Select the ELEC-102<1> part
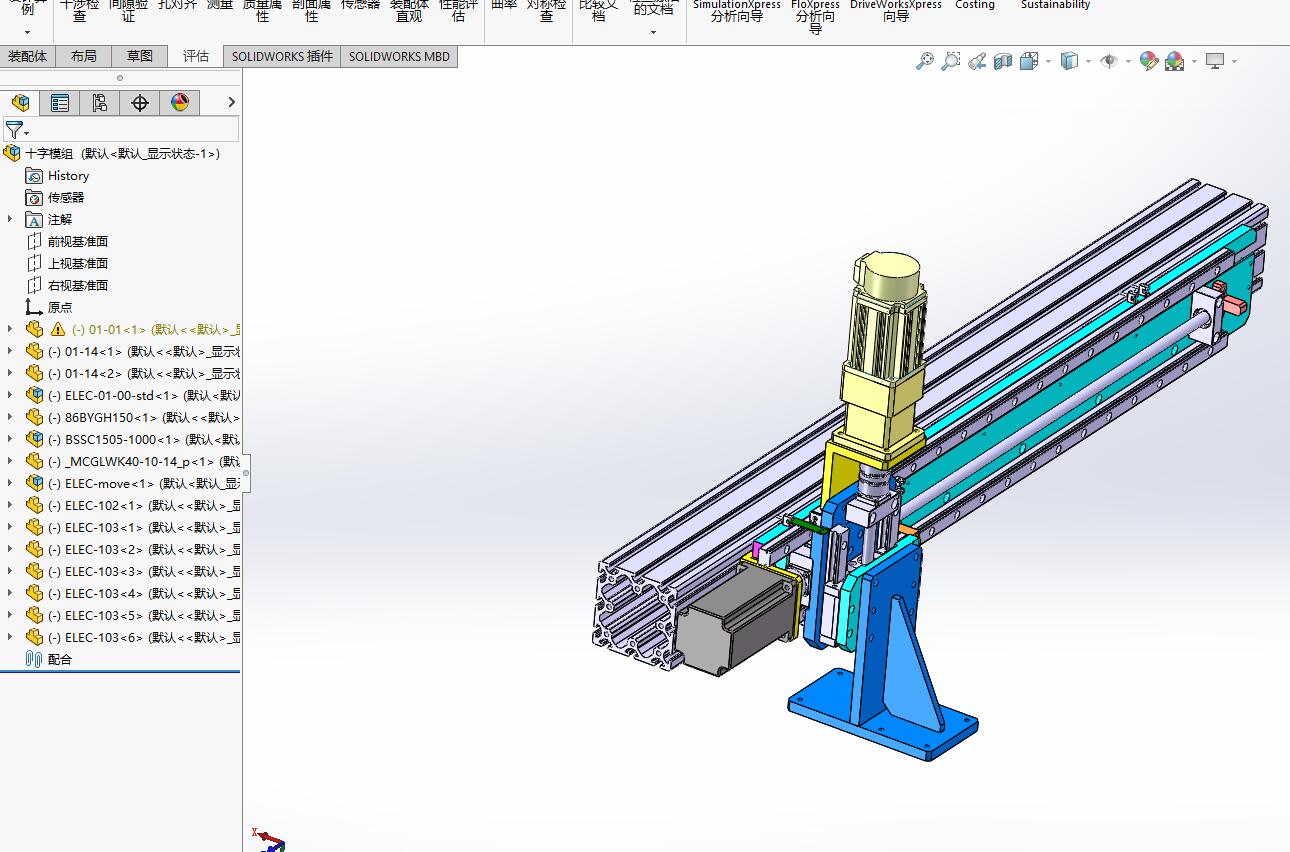The height and width of the screenshot is (852, 1290). pyautogui.click(x=144, y=505)
